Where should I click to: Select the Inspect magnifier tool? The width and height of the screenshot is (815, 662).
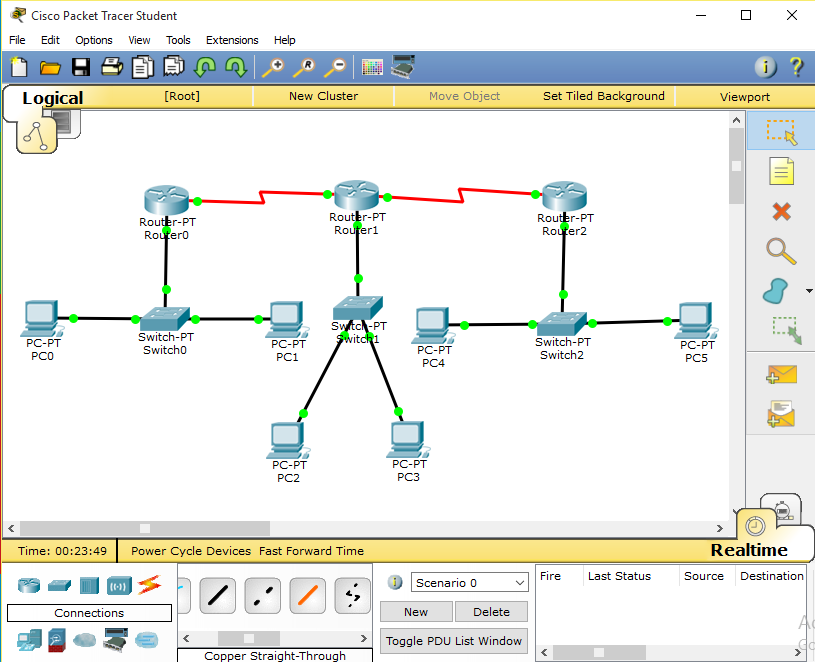point(780,249)
